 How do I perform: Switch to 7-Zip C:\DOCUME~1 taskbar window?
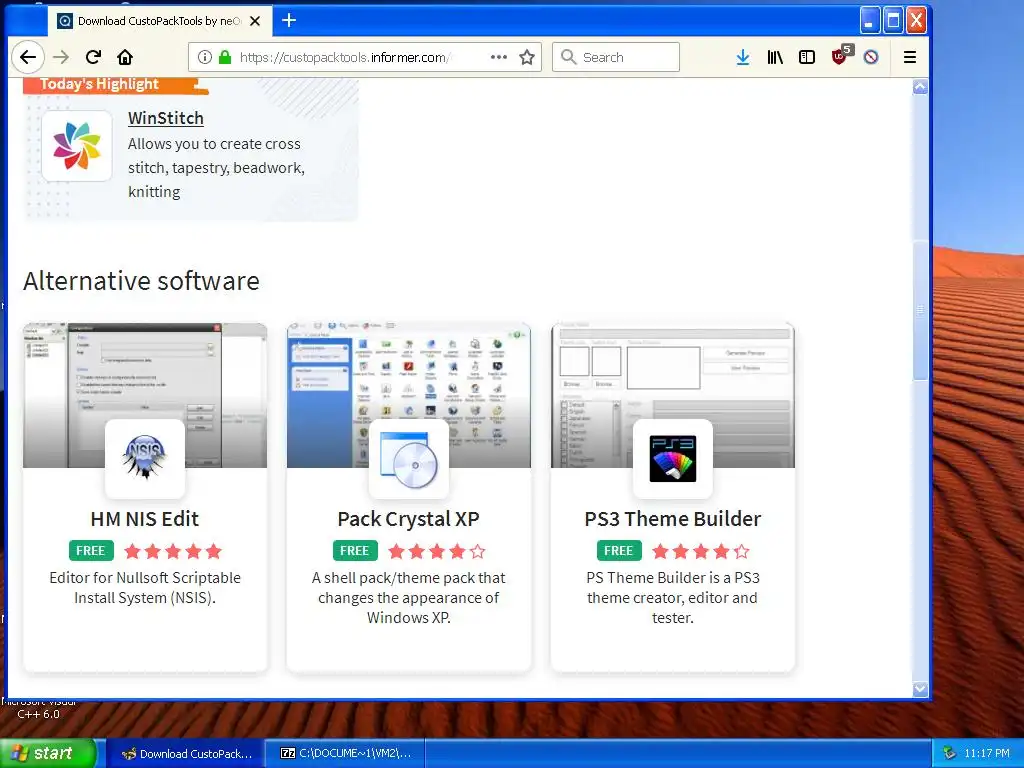[x=346, y=754]
